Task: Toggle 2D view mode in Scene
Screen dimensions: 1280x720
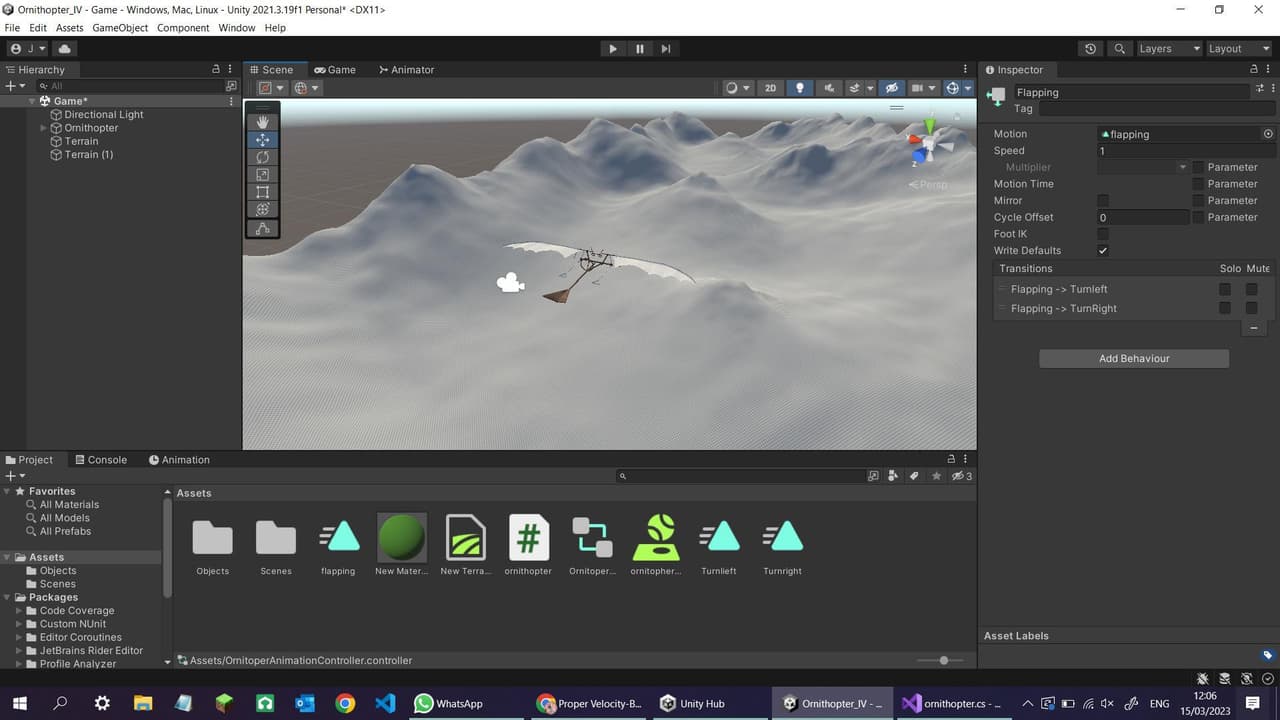Action: click(x=770, y=88)
